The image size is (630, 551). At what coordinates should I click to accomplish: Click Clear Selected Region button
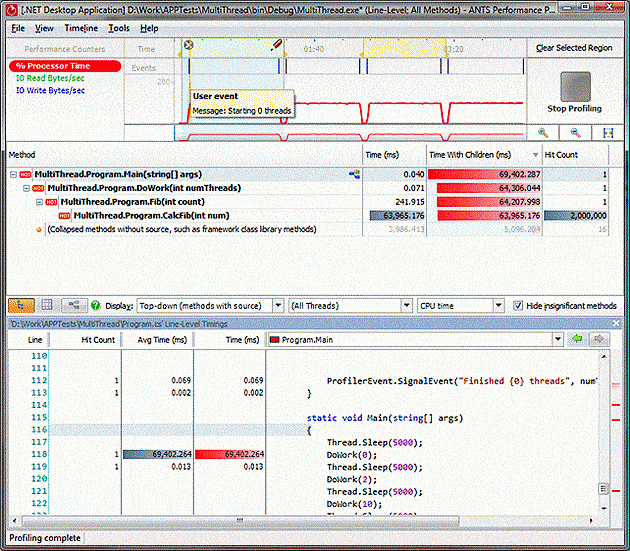click(574, 48)
